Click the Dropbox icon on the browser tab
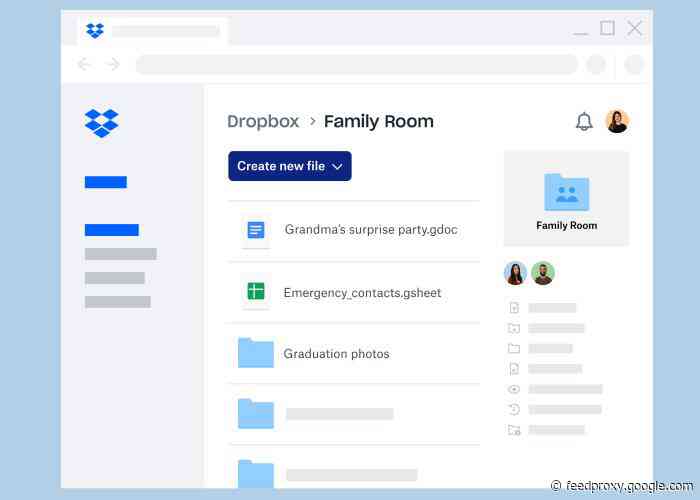Screen dimensions: 700x500 coord(95,30)
